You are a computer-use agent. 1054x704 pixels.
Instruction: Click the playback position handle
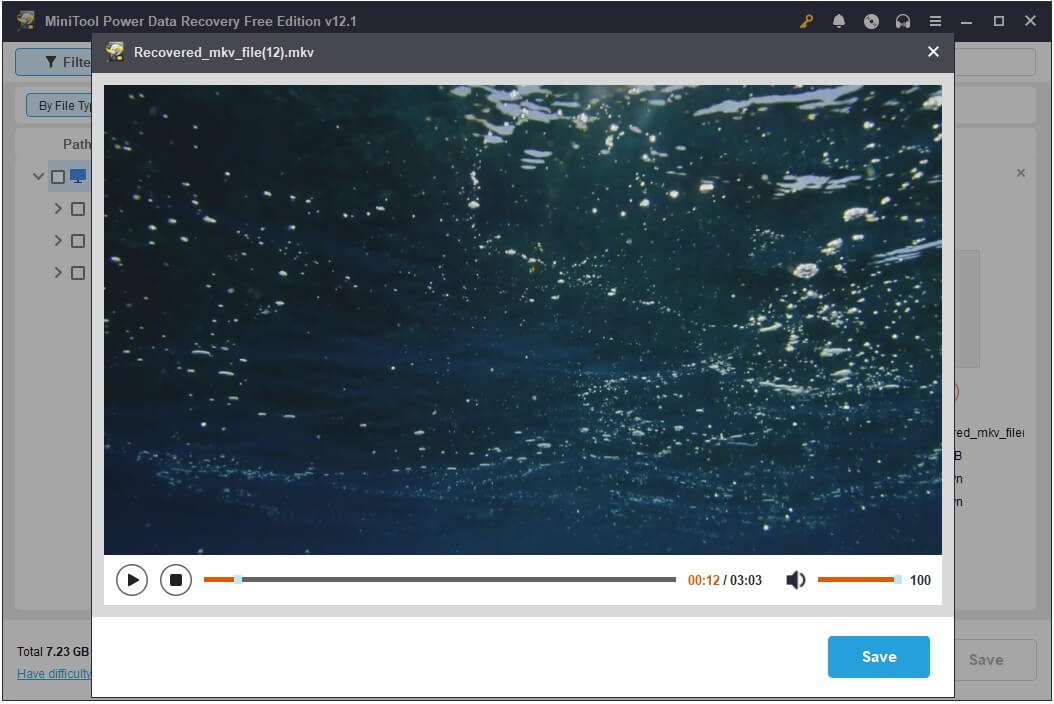[x=238, y=580]
